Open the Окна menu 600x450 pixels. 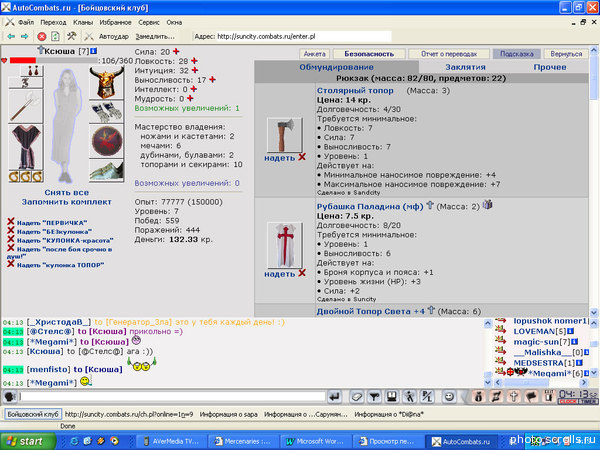(x=174, y=23)
